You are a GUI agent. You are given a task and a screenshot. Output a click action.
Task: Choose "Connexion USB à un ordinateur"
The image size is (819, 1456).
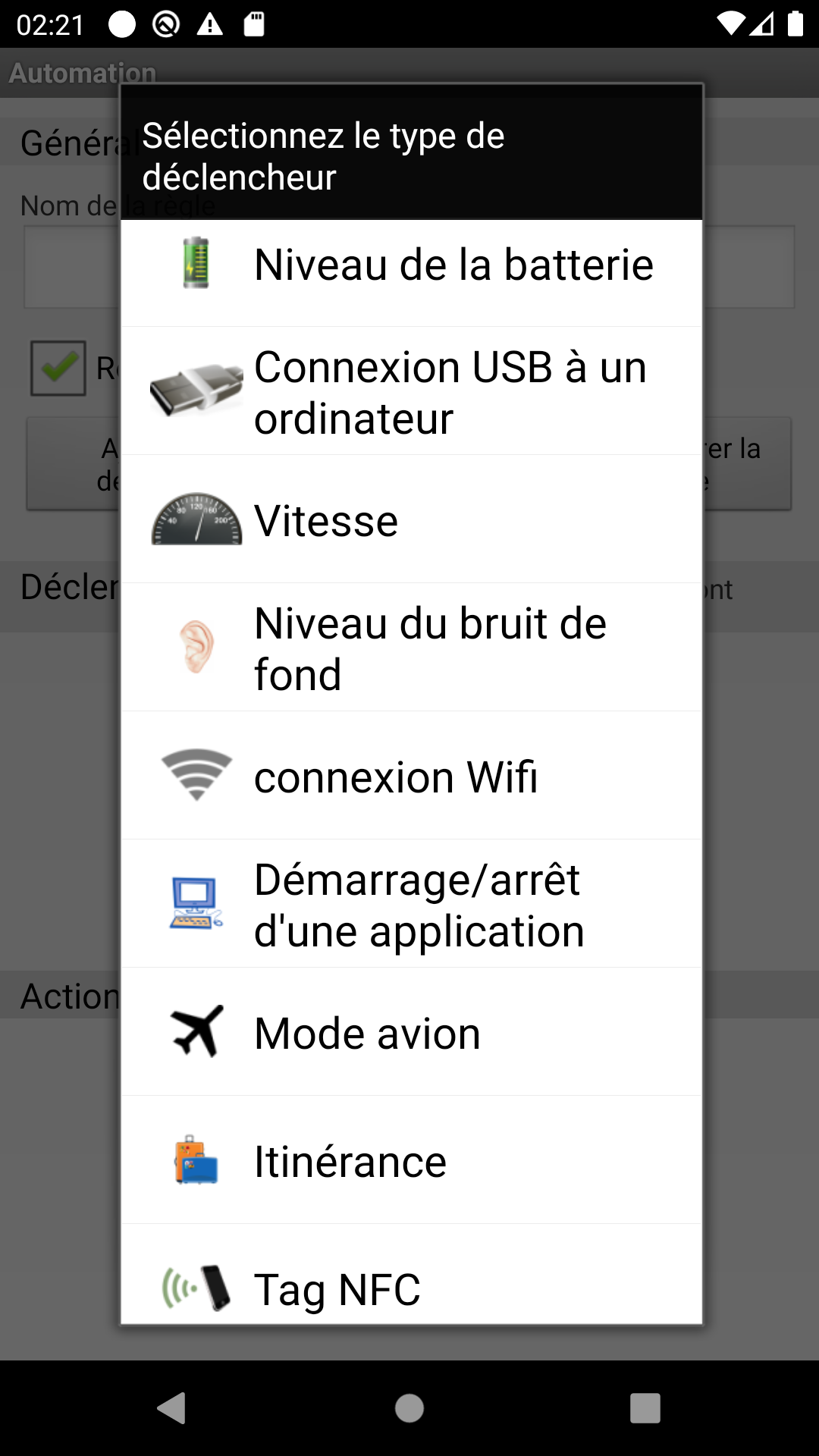(x=450, y=392)
